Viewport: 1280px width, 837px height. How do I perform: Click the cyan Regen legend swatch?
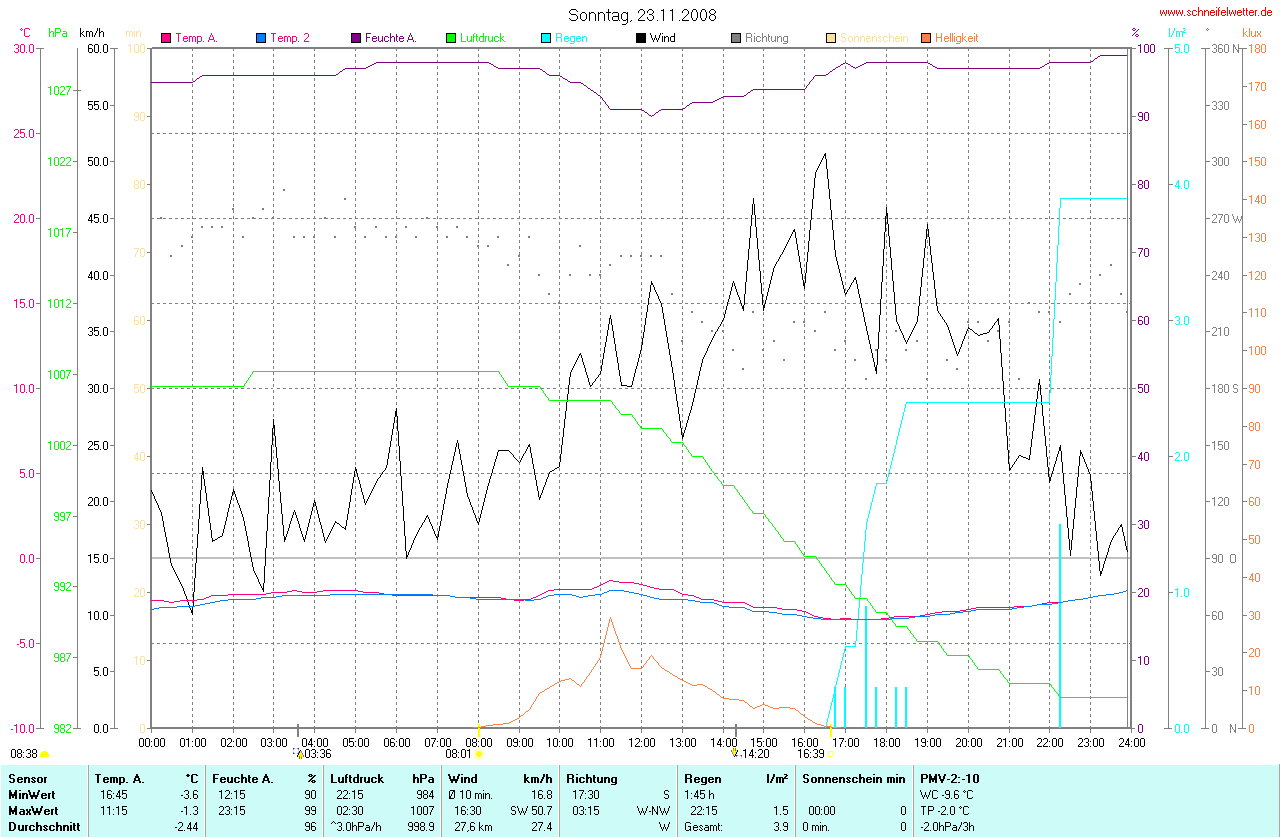click(546, 38)
